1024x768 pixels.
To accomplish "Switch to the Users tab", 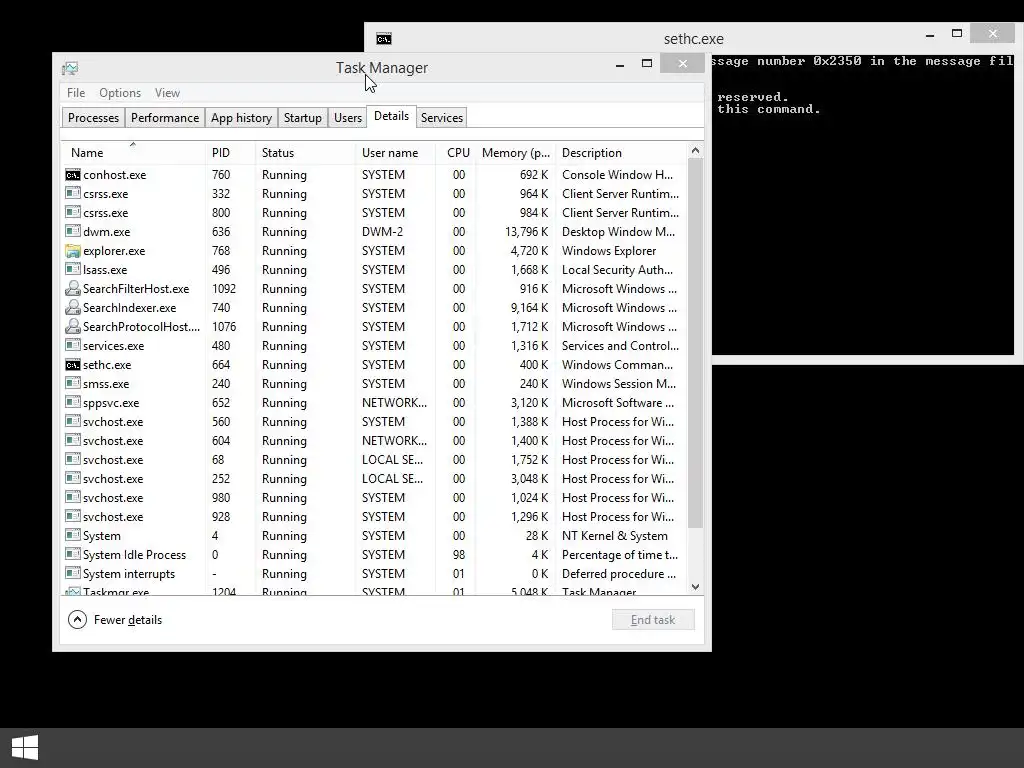I will pos(347,118).
